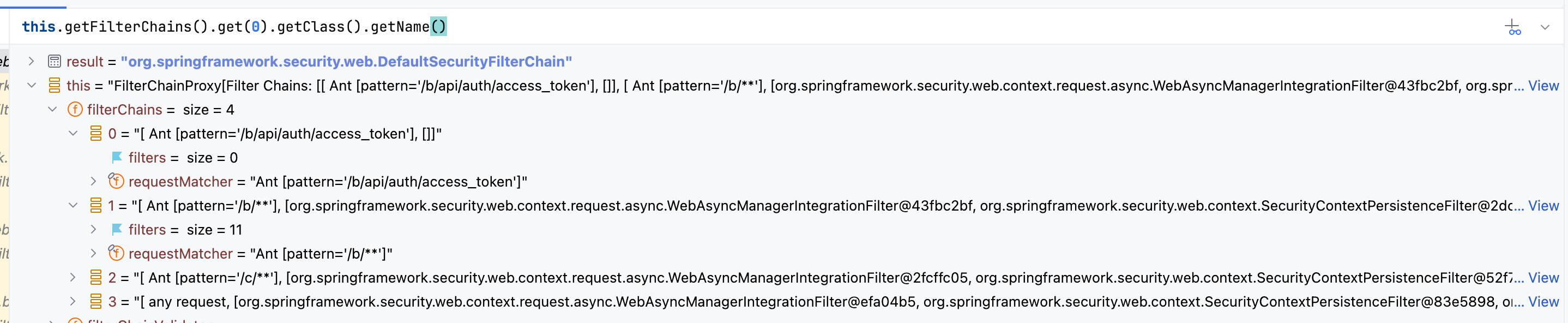Expand filter chain element 2
Image resolution: width=1568 pixels, height=323 pixels.
[73, 278]
